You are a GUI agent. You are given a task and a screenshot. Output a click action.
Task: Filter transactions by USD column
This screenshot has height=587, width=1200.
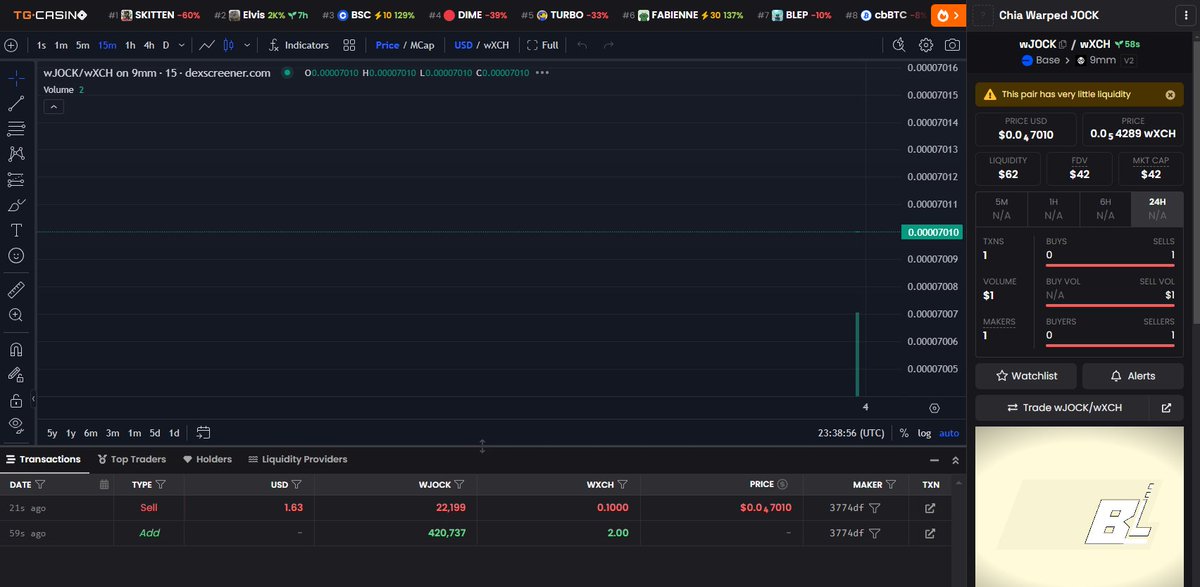(x=296, y=484)
